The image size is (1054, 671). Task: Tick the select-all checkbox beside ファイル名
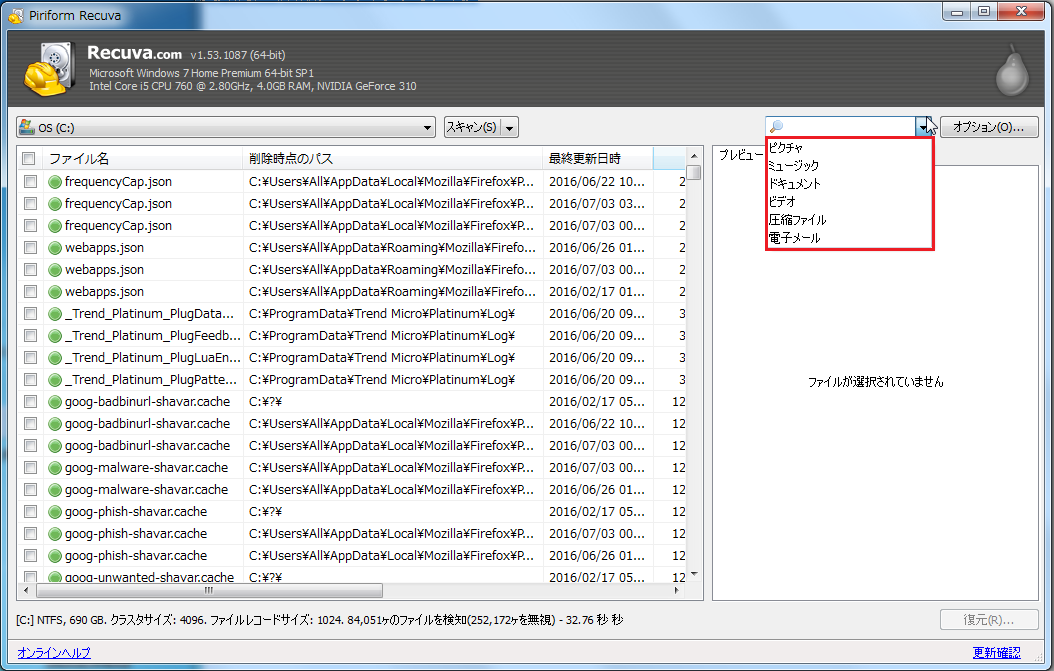[28, 159]
